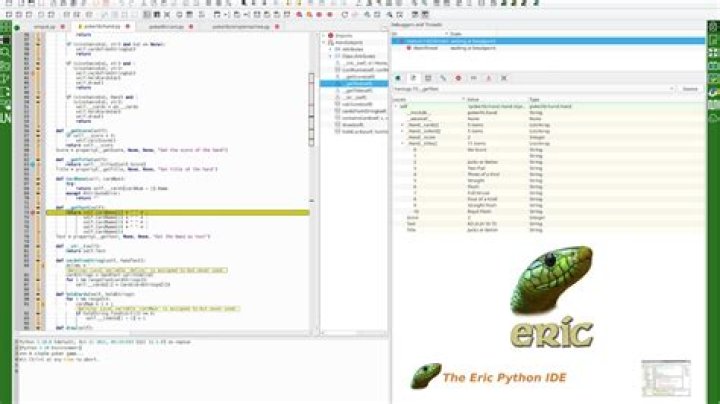The width and height of the screenshot is (720, 404).
Task: Open the stack frame combo box dropdown arrow
Action: click(671, 89)
